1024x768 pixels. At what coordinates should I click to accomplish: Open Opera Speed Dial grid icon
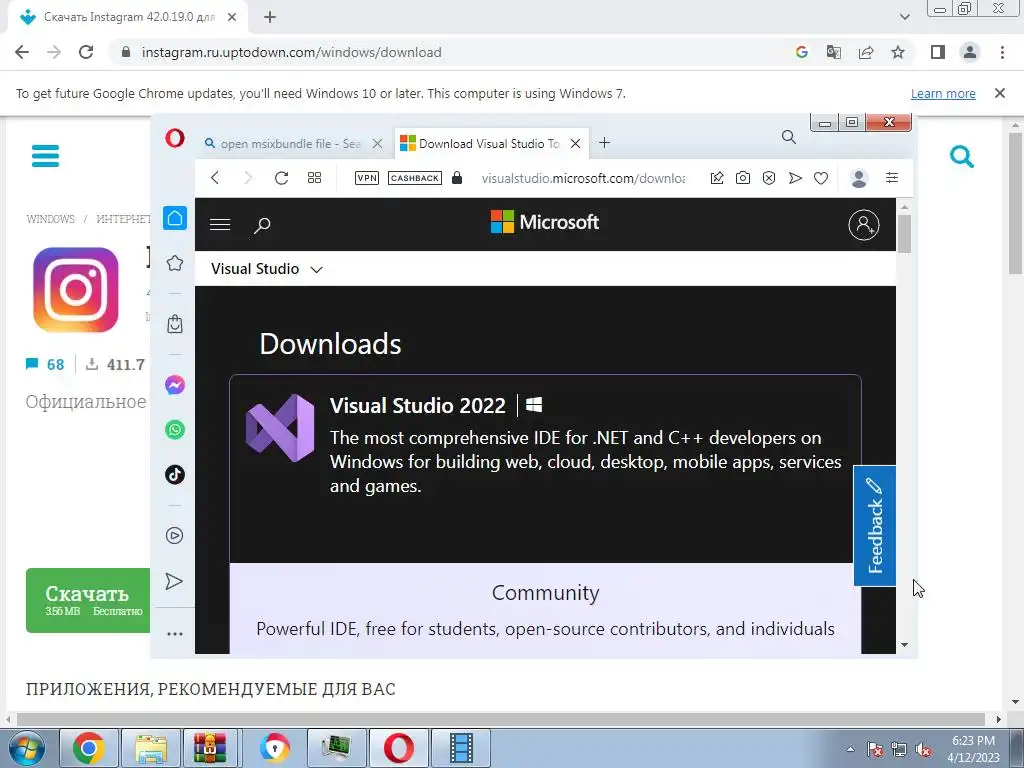(x=315, y=178)
